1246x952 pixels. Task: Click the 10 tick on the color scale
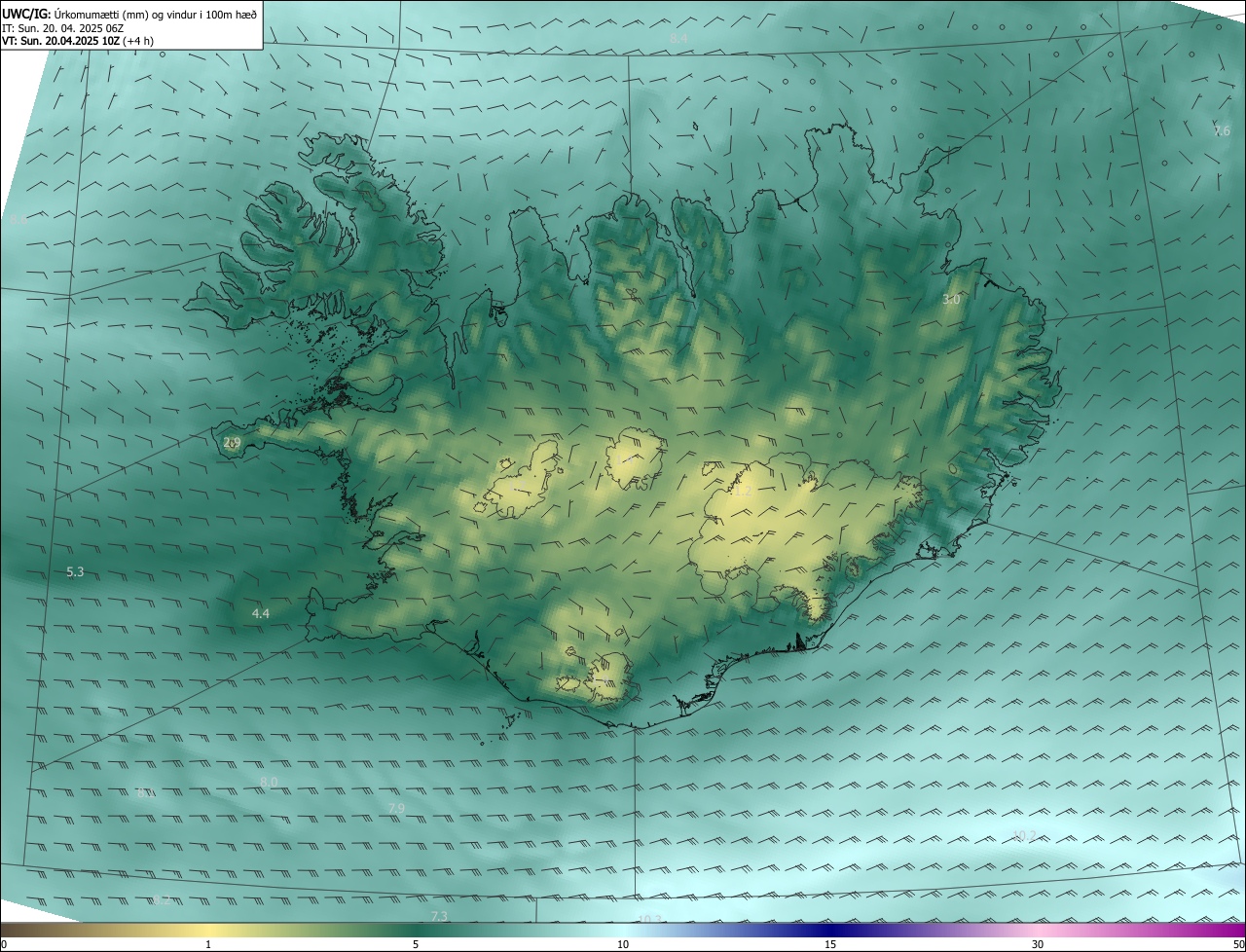(x=623, y=944)
